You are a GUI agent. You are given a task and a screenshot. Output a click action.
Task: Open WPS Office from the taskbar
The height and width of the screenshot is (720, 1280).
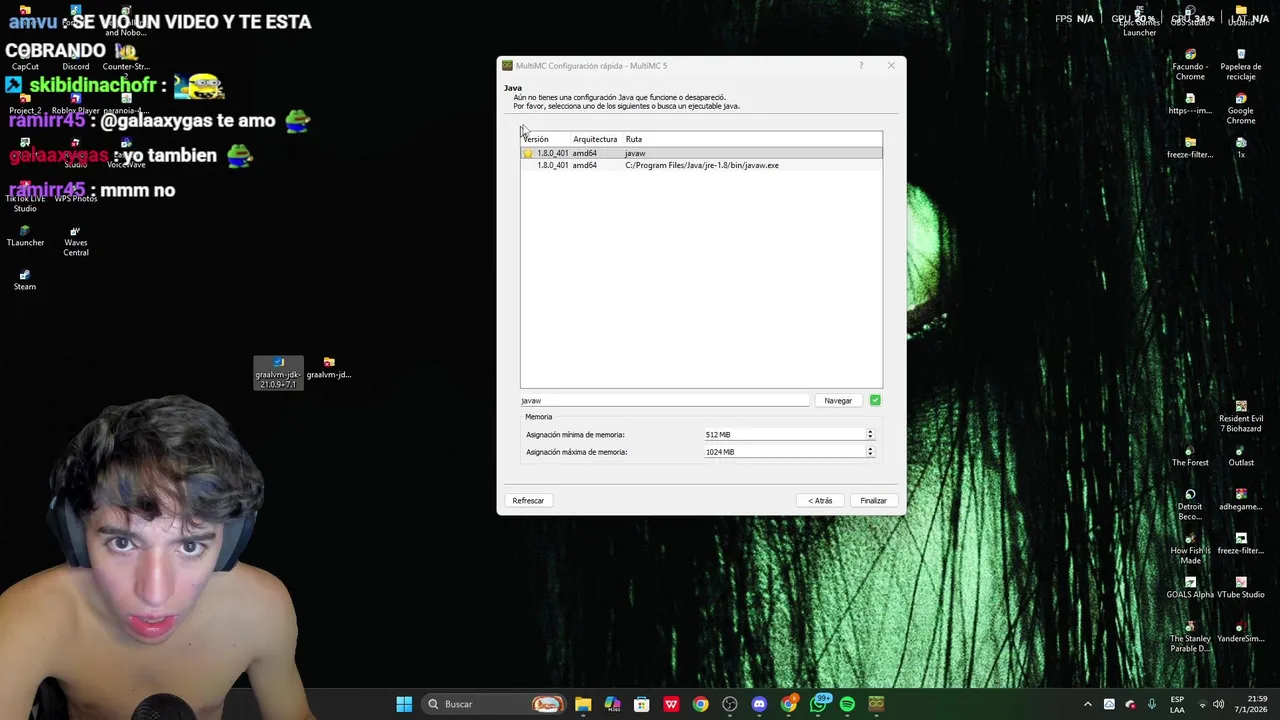pos(671,704)
